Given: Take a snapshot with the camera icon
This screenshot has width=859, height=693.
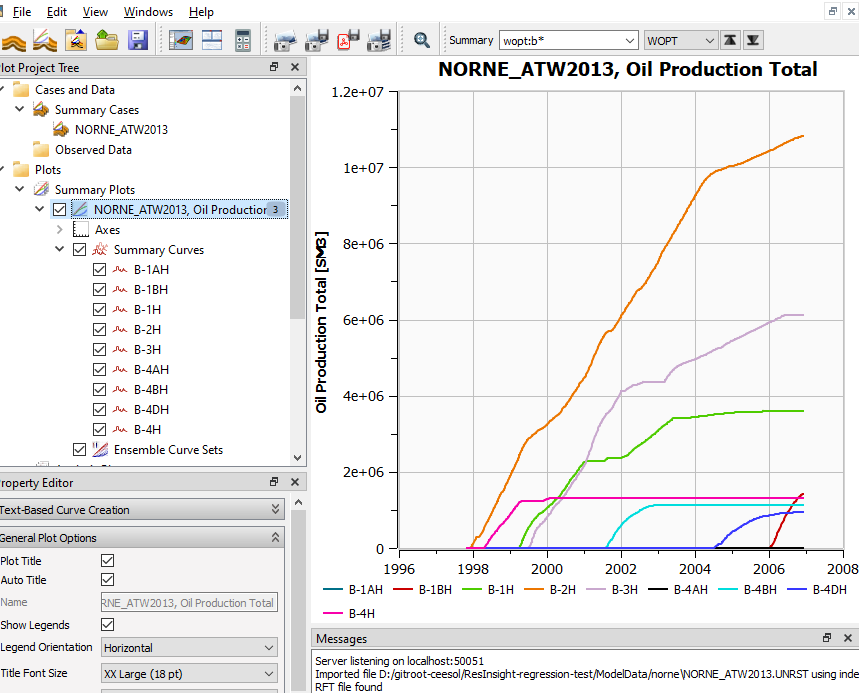Looking at the screenshot, I should click(285, 40).
